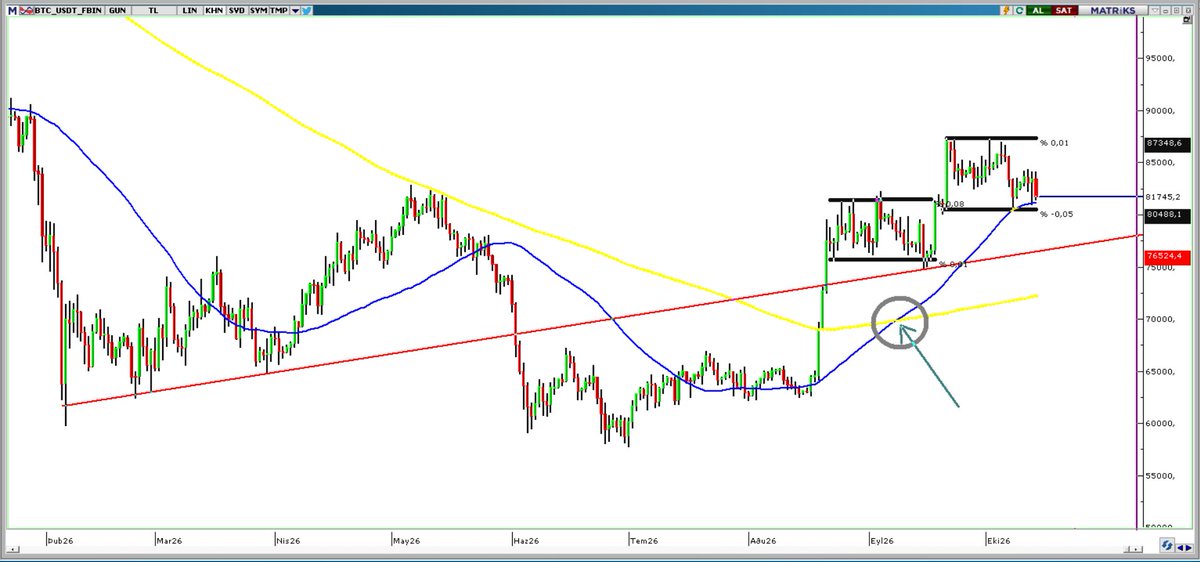The image size is (1200, 562).
Task: Change the GUN period selector
Action: click(118, 11)
